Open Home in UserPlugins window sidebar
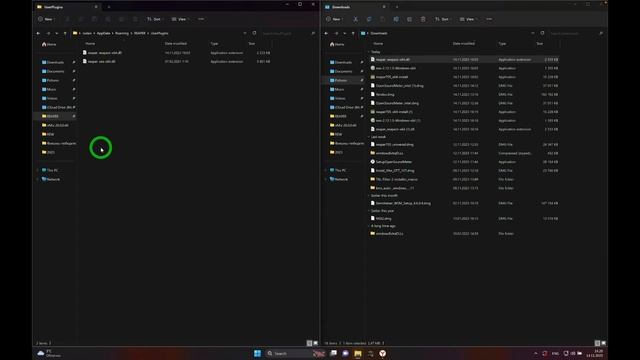This screenshot has height=360, width=640. [49, 44]
